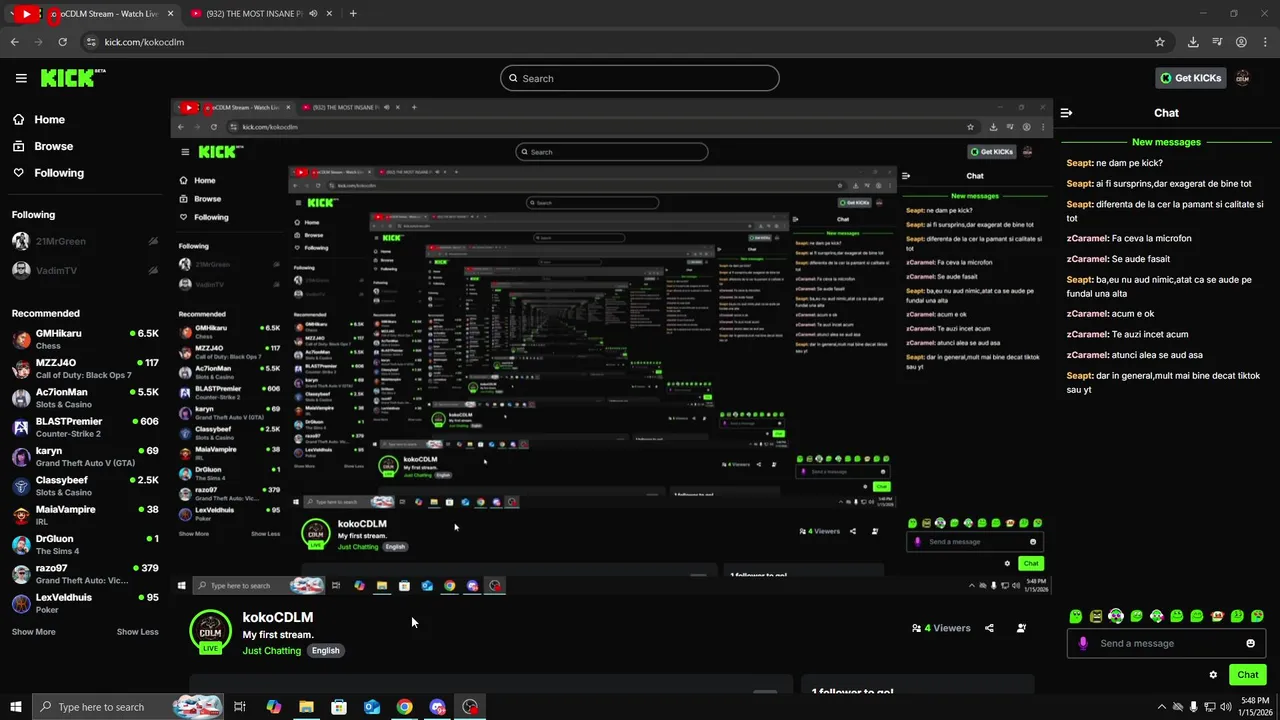Open the user avatar next to Get KICKs
The height and width of the screenshot is (720, 1280).
point(1243,78)
